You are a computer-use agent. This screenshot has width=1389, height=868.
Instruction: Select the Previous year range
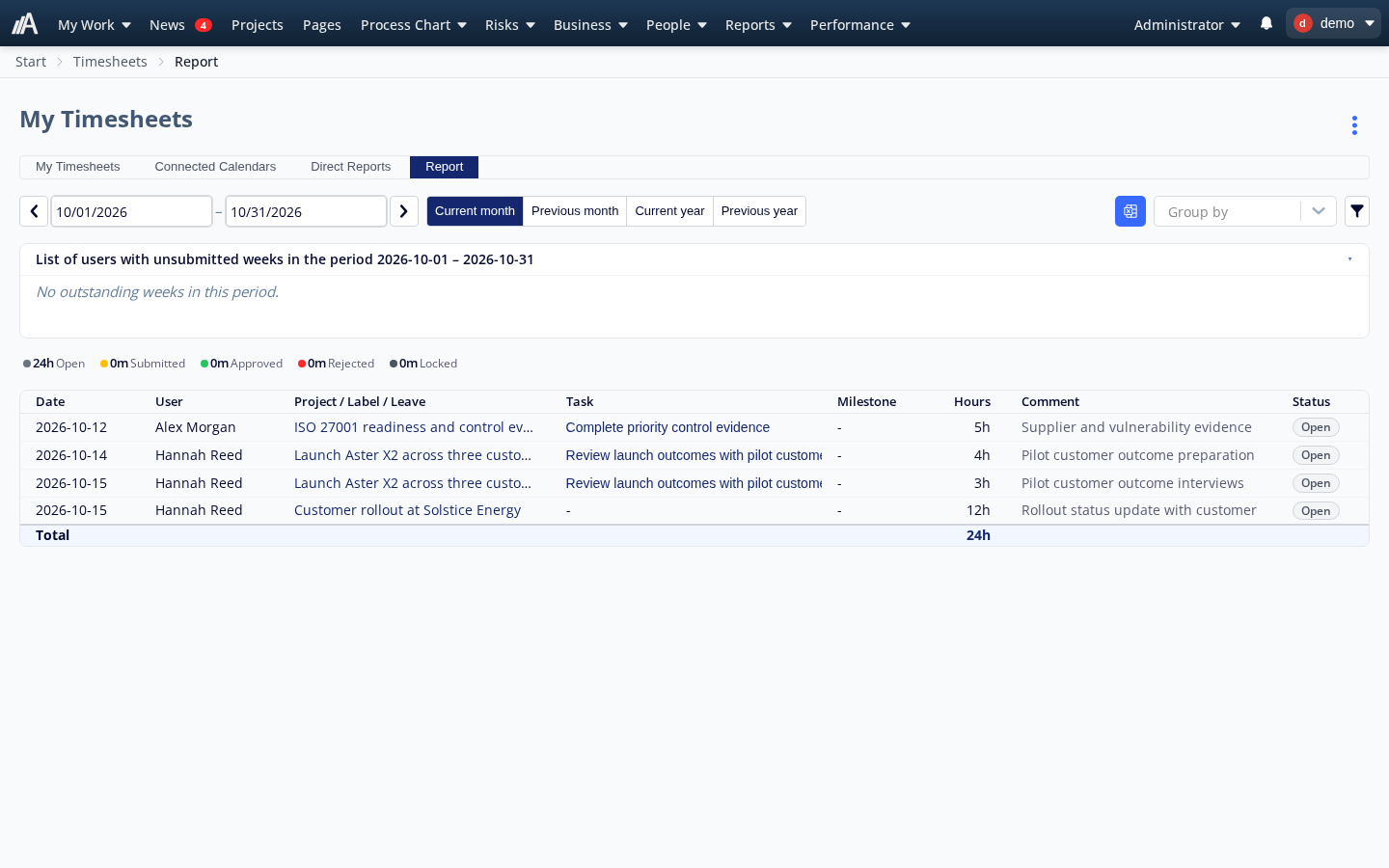pos(759,211)
